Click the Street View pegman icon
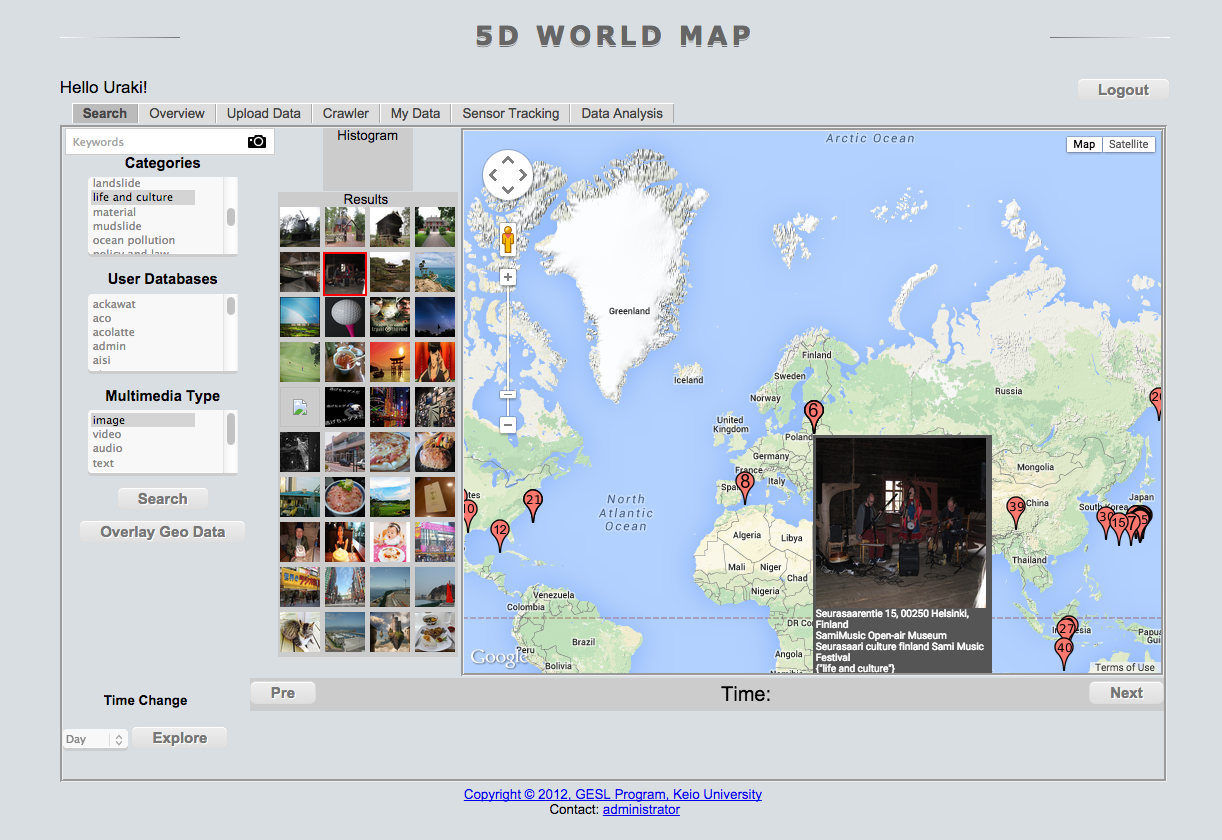The width and height of the screenshot is (1222, 840). (508, 239)
